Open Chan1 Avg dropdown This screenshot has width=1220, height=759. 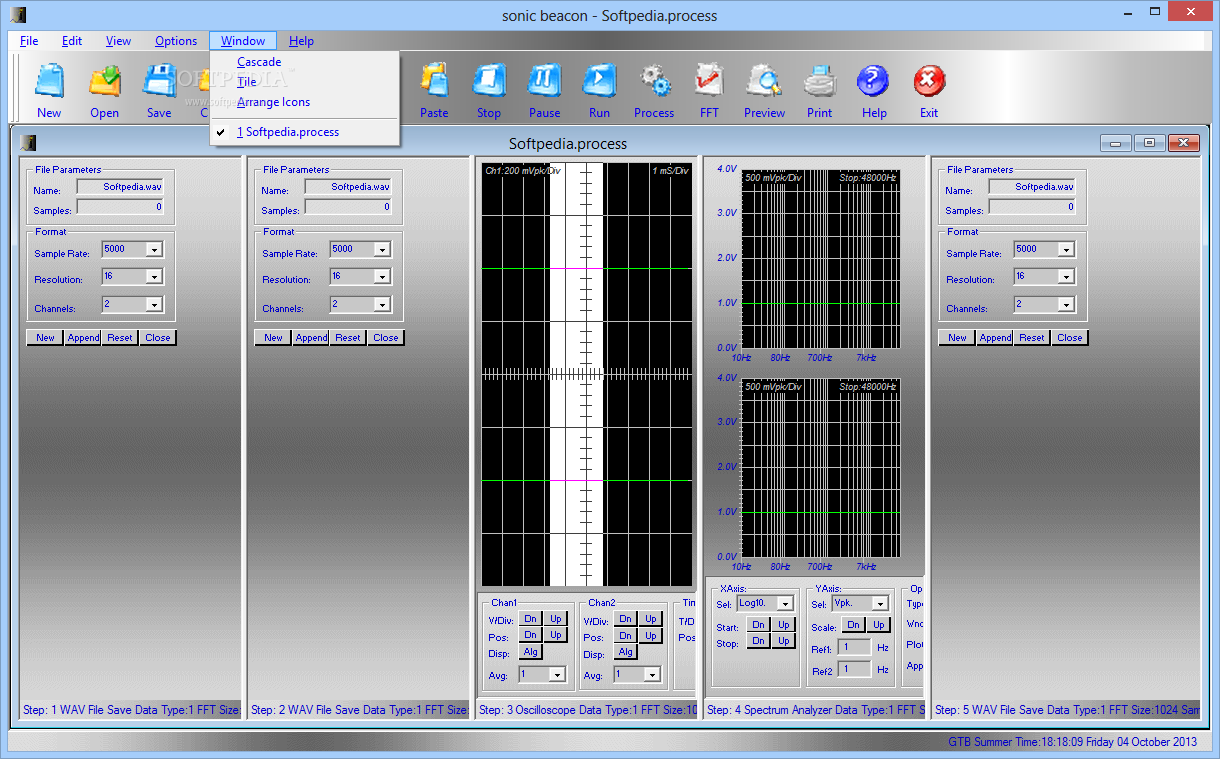(x=557, y=675)
